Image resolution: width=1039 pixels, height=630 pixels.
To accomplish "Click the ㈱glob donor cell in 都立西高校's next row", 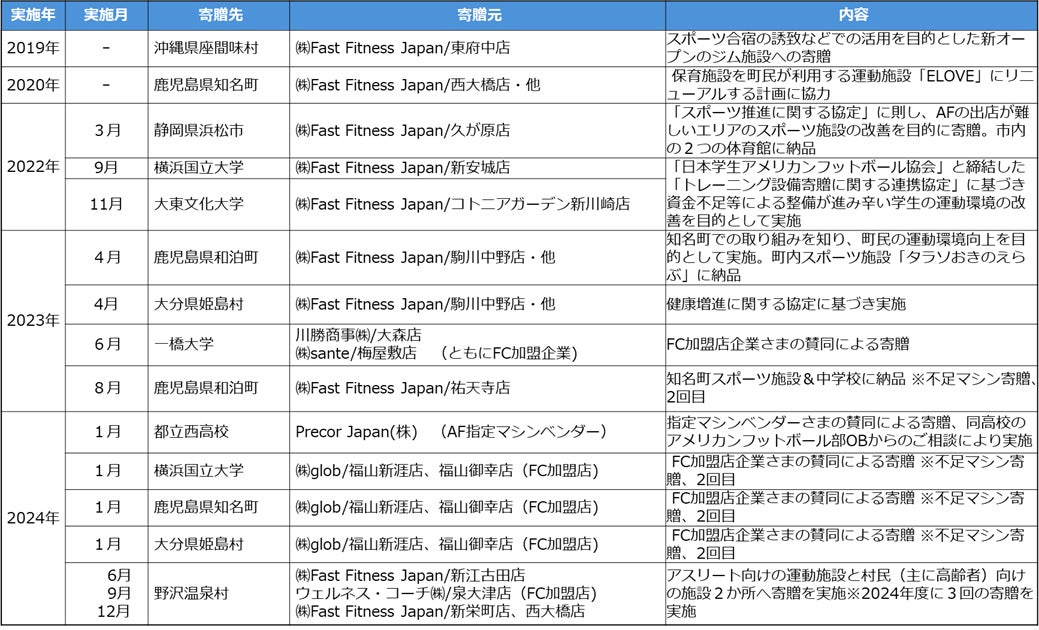I will 477,471.
